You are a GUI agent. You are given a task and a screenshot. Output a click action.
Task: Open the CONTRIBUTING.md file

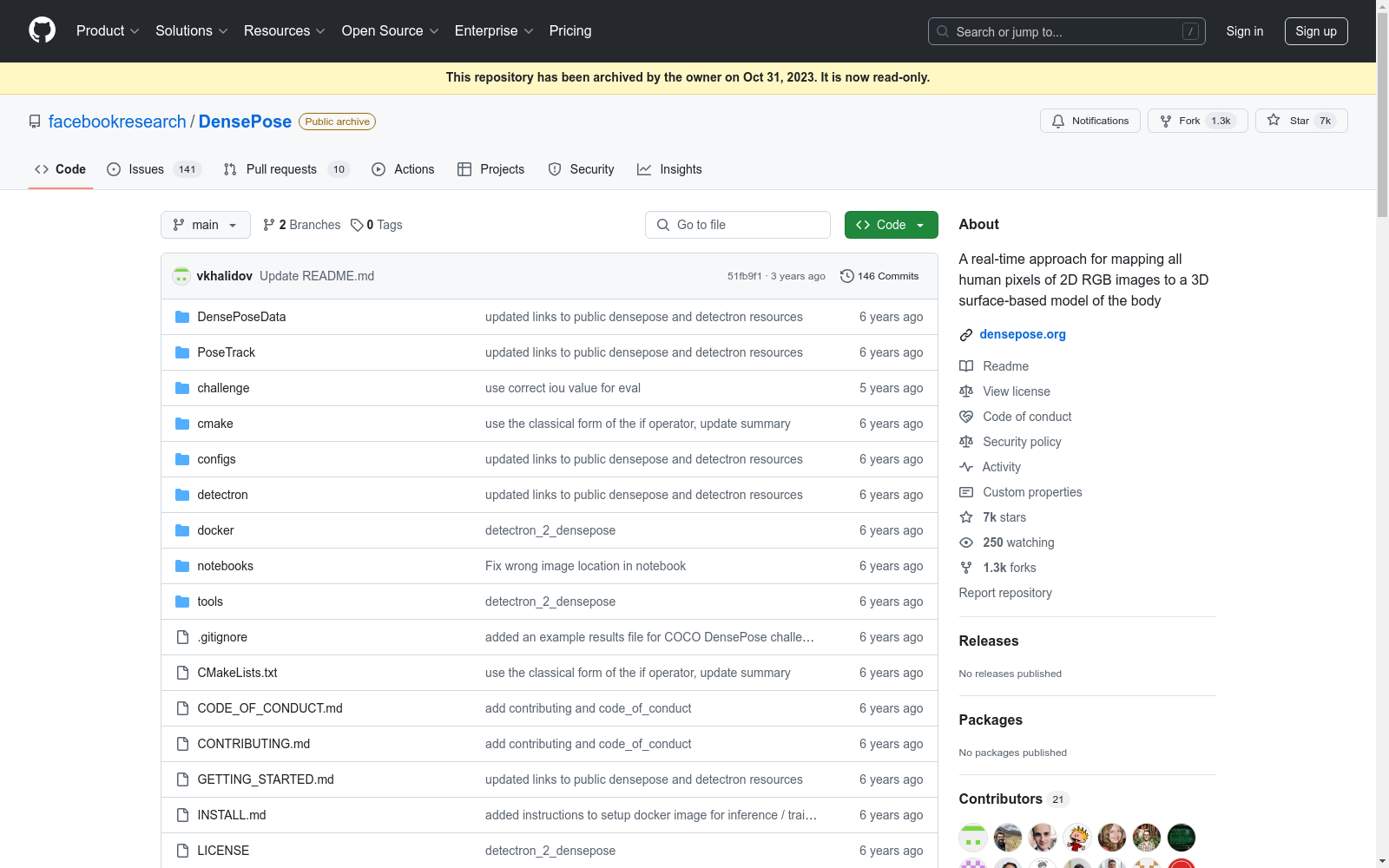coord(253,744)
